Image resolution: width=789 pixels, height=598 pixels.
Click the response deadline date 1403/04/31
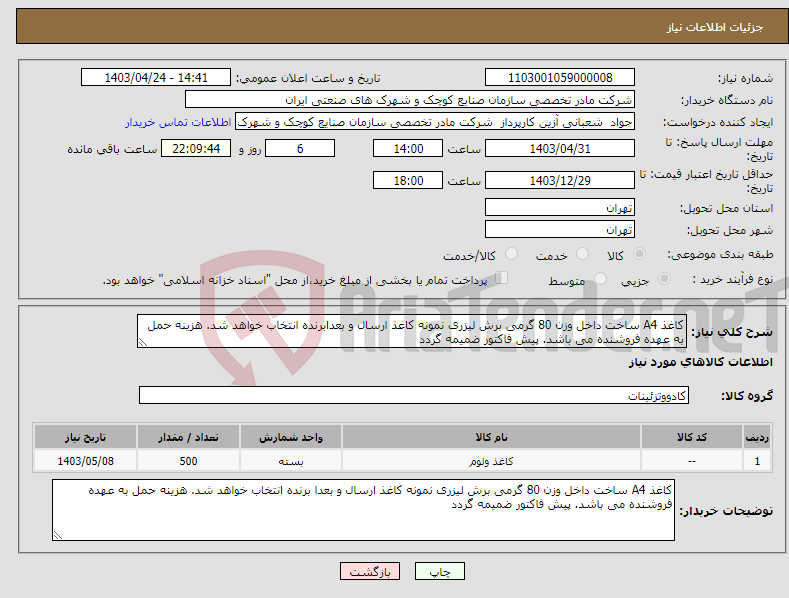coord(560,148)
